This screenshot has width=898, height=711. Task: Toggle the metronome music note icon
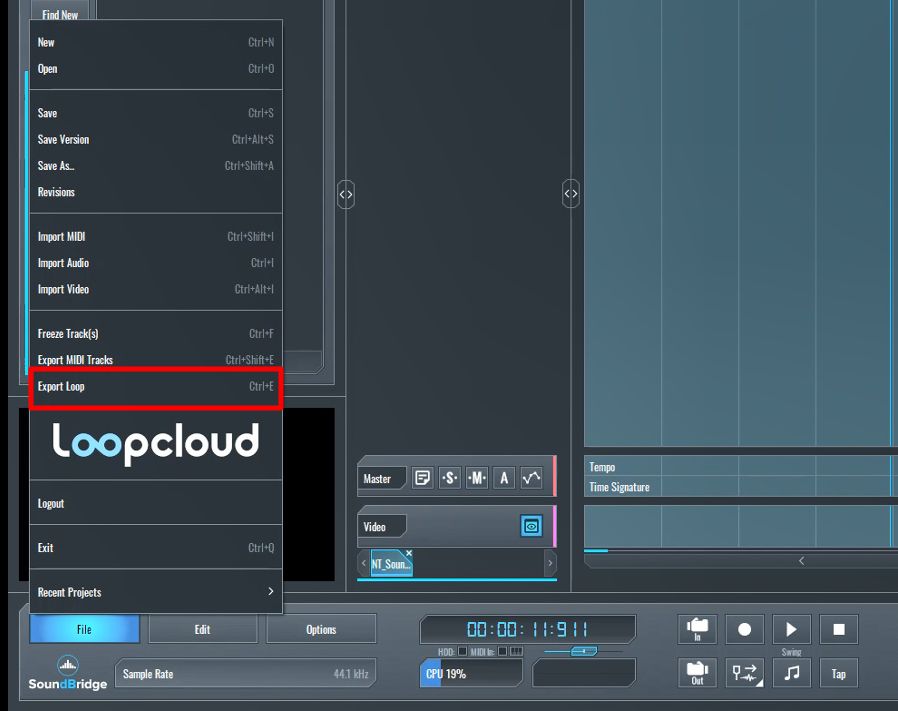[x=791, y=673]
